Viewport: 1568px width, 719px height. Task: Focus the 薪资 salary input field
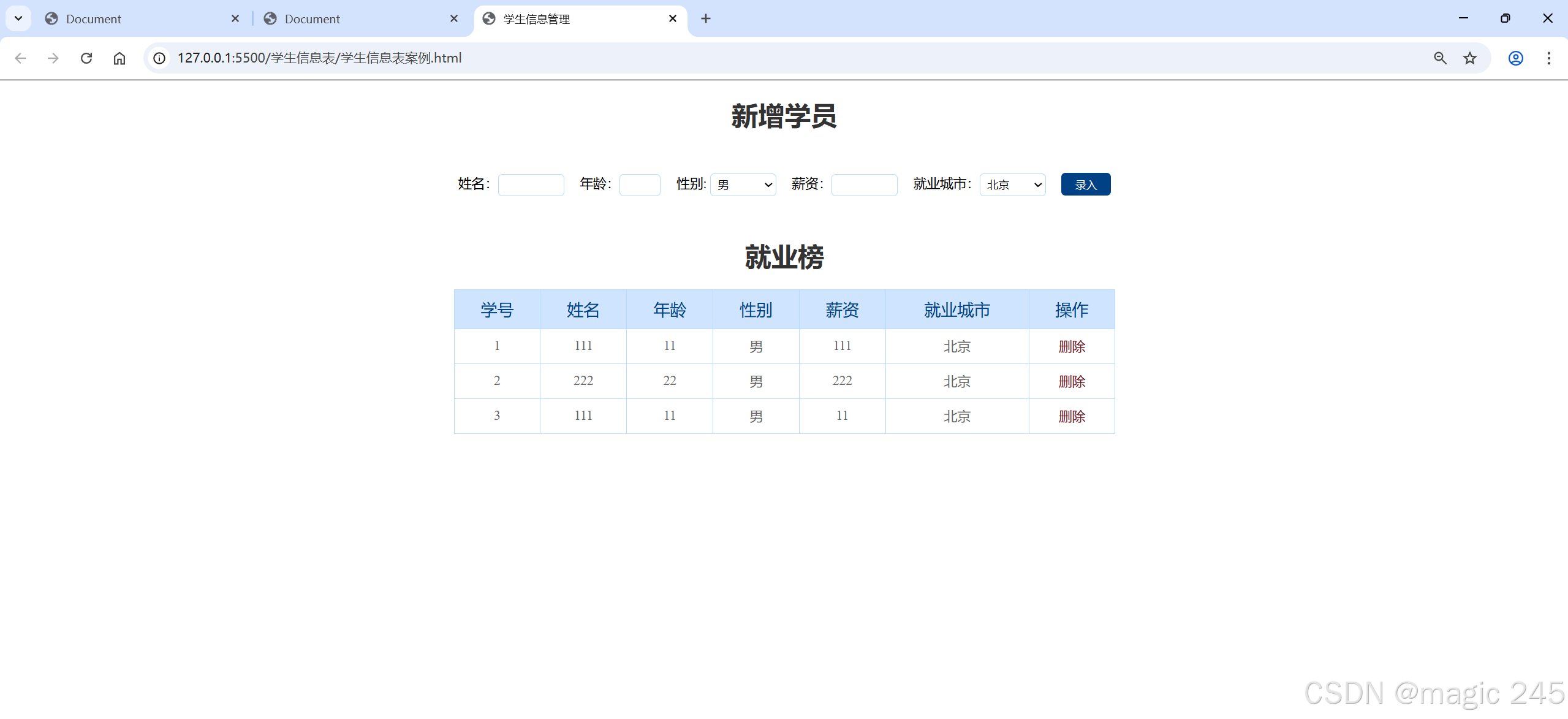tap(864, 185)
